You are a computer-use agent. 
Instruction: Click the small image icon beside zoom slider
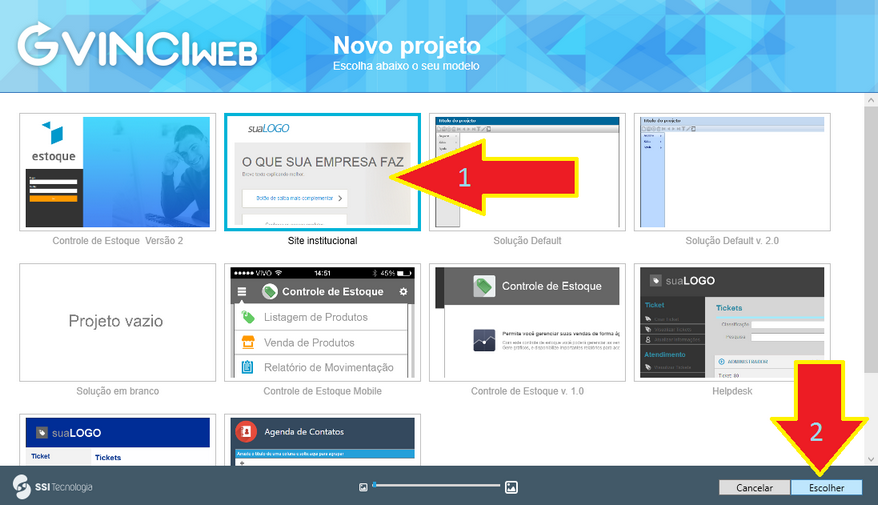coord(363,487)
